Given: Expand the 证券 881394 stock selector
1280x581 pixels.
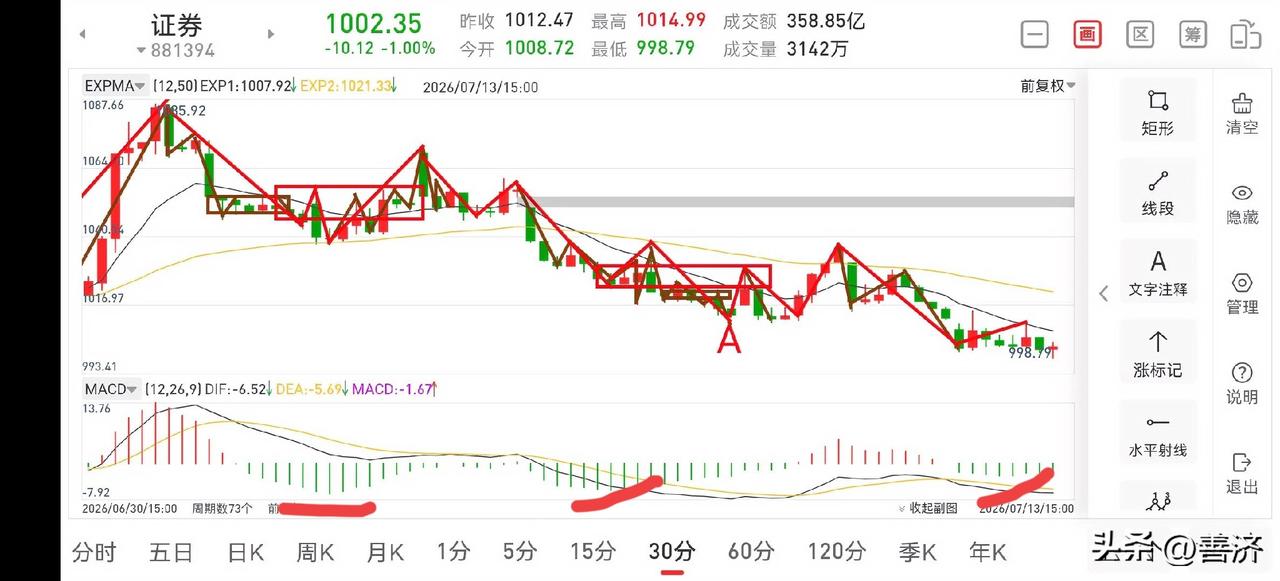Looking at the screenshot, I should 176,36.
